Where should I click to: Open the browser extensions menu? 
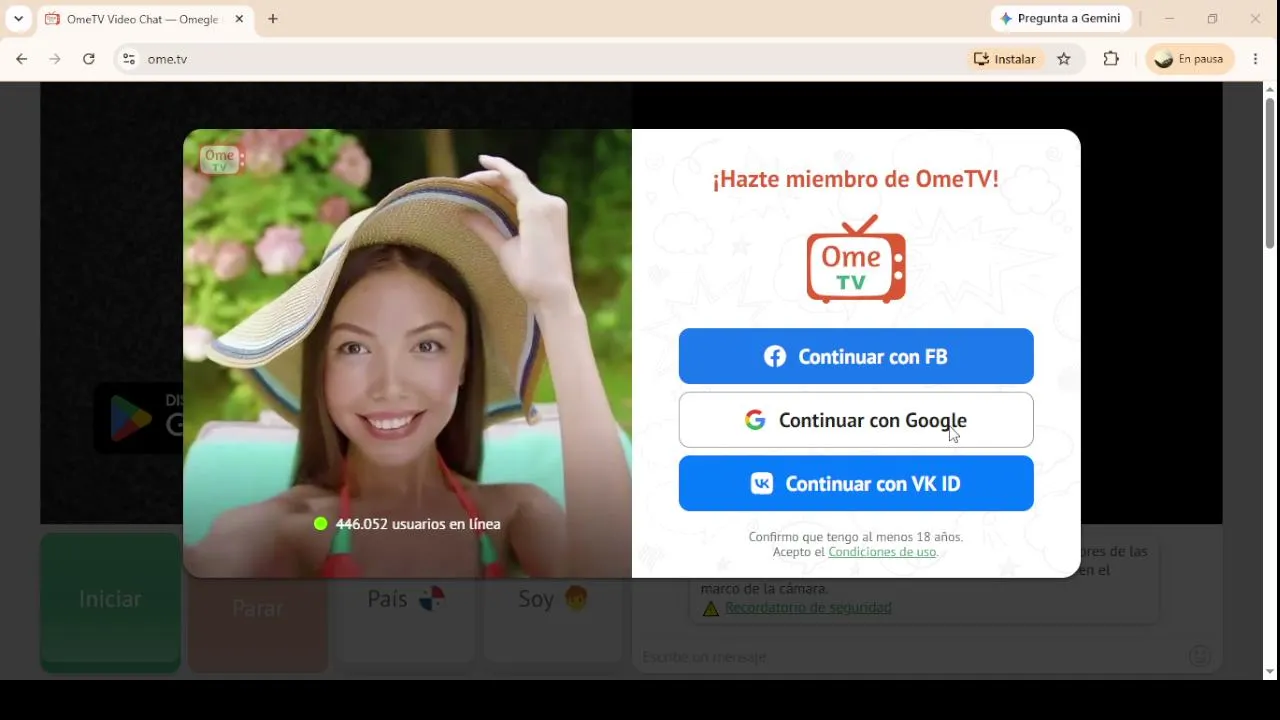1111,59
